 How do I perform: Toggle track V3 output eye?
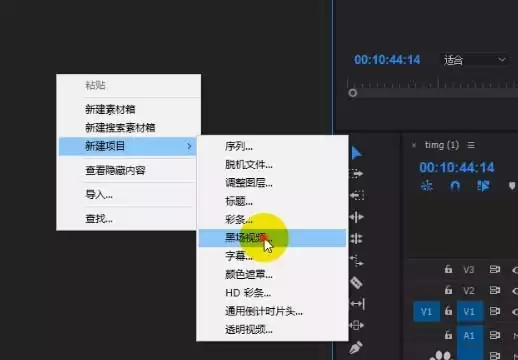click(515, 269)
